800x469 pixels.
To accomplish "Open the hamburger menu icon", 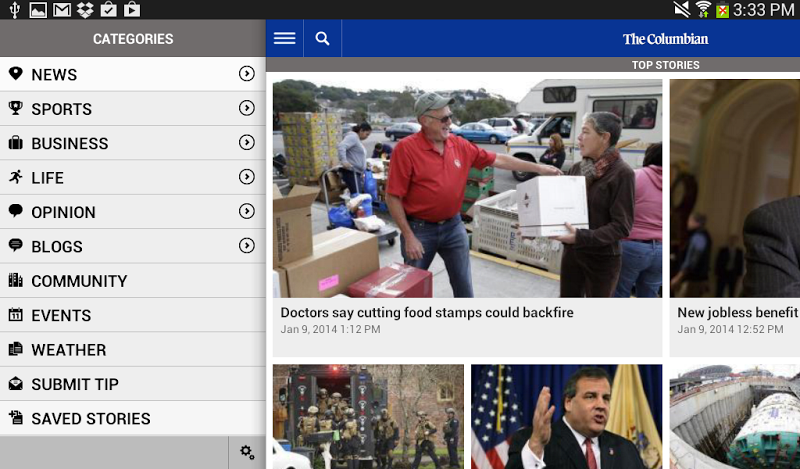I will [284, 38].
